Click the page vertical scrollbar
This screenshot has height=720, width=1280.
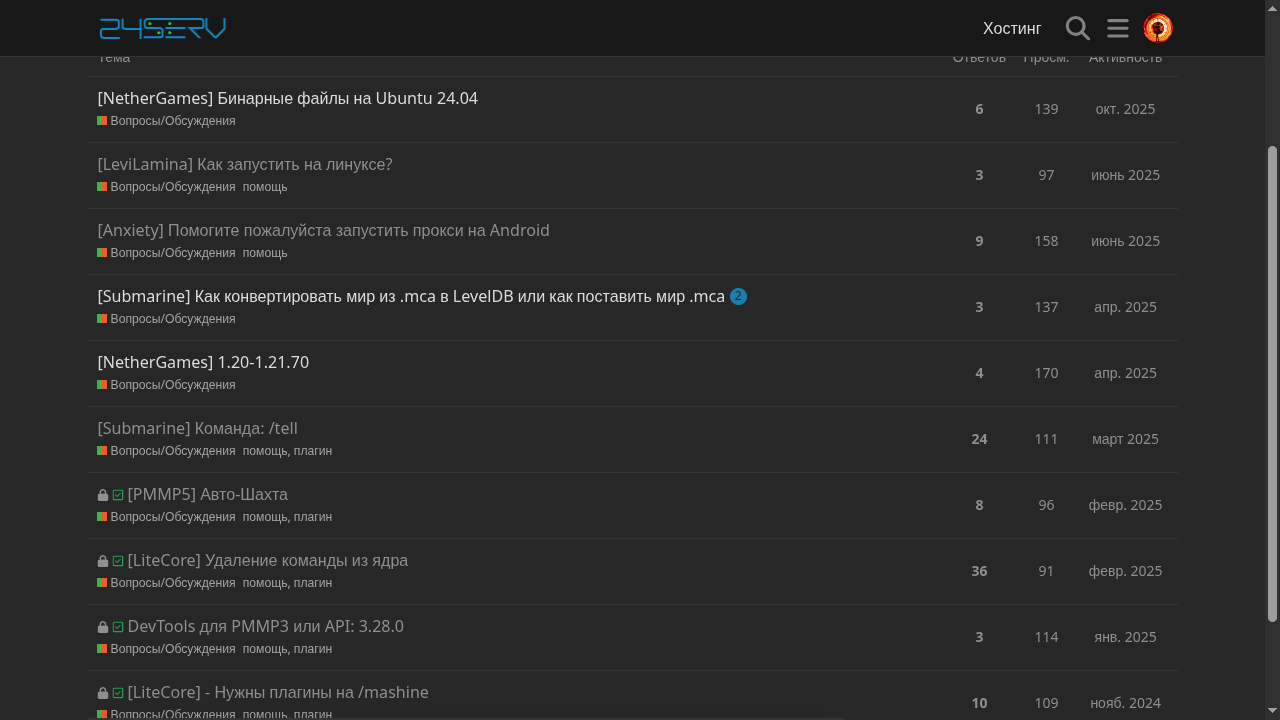(1272, 380)
